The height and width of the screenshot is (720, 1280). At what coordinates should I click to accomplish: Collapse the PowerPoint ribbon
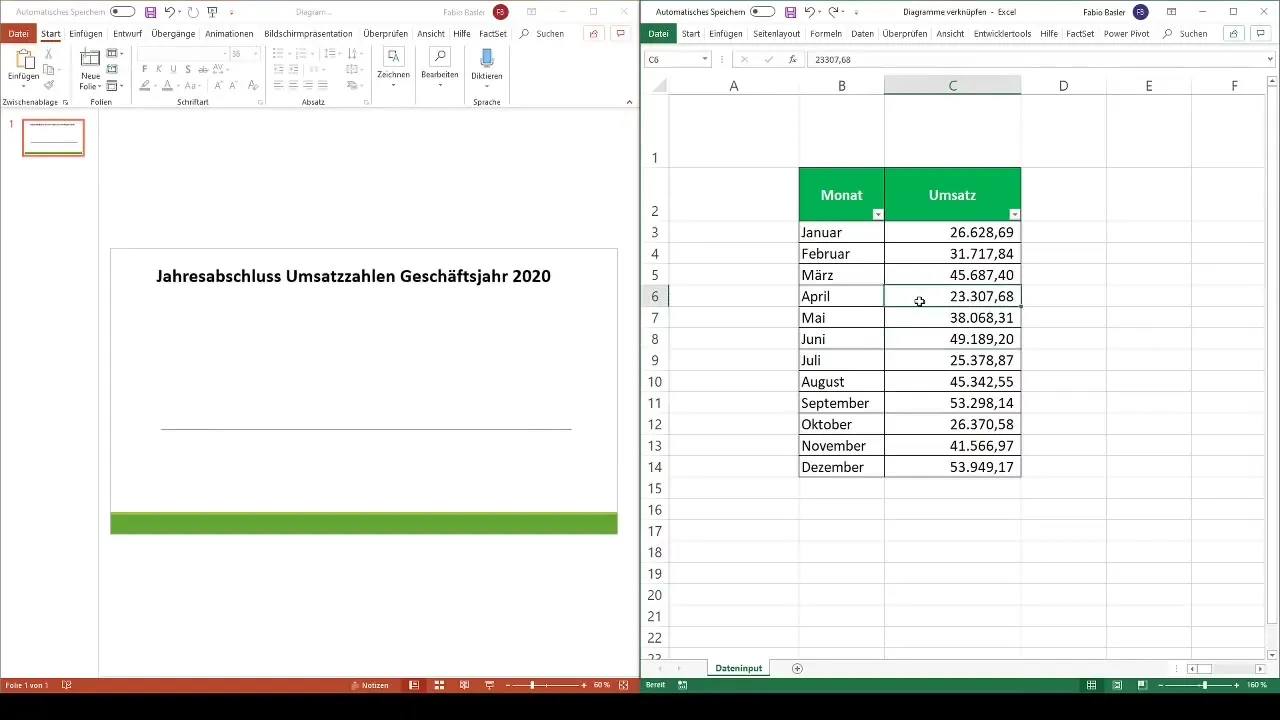(631, 103)
